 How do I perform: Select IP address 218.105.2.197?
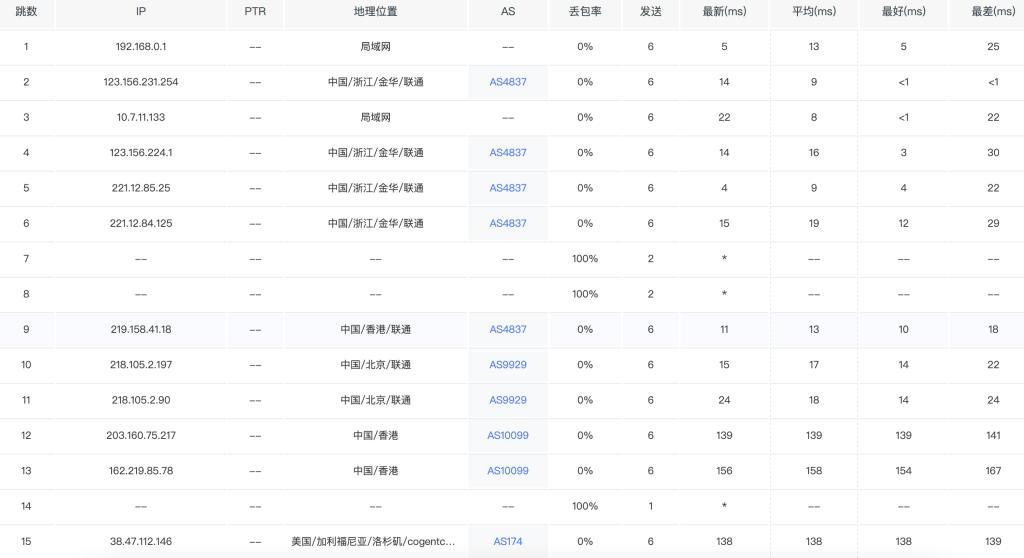140,365
